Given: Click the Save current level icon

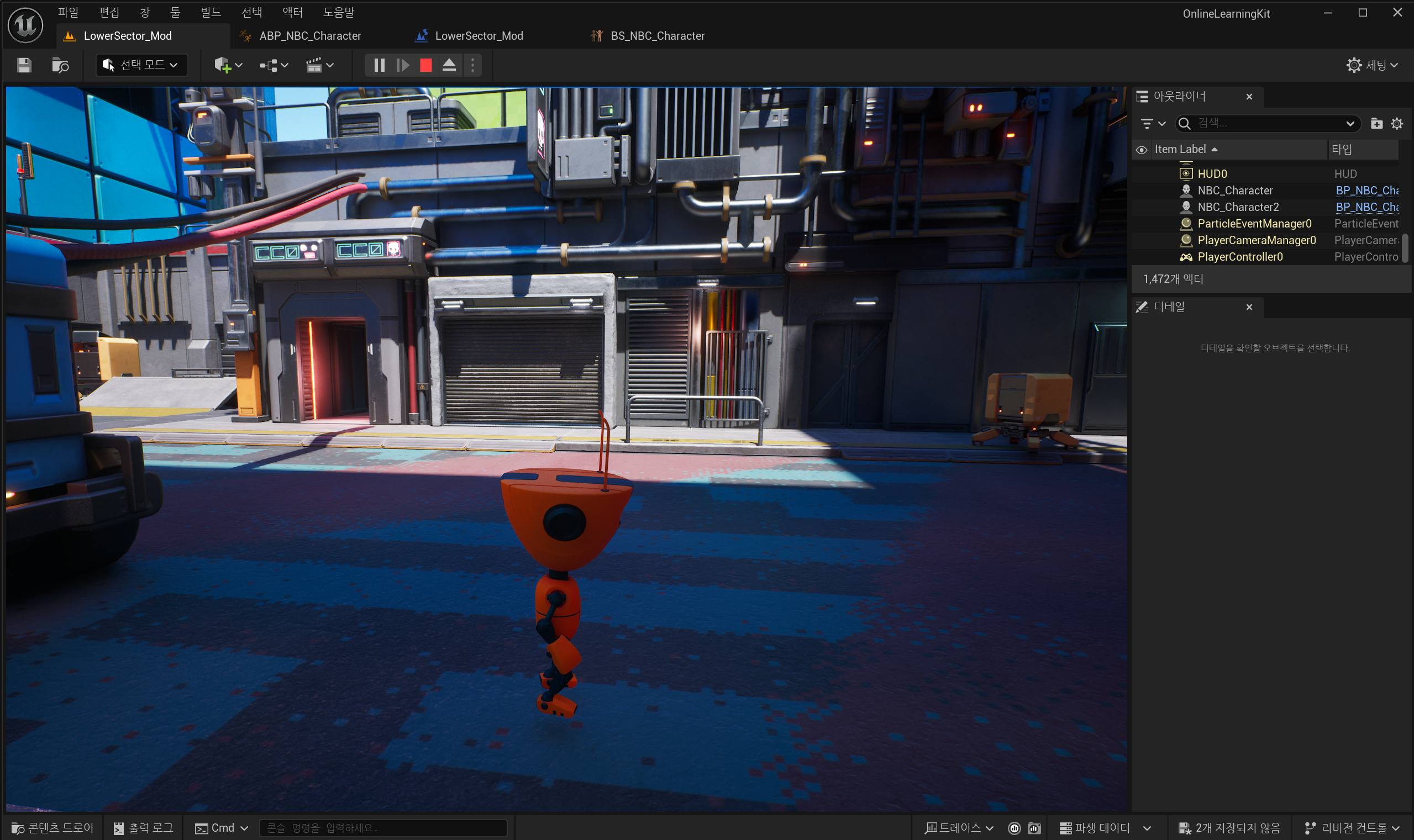Looking at the screenshot, I should [x=24, y=65].
